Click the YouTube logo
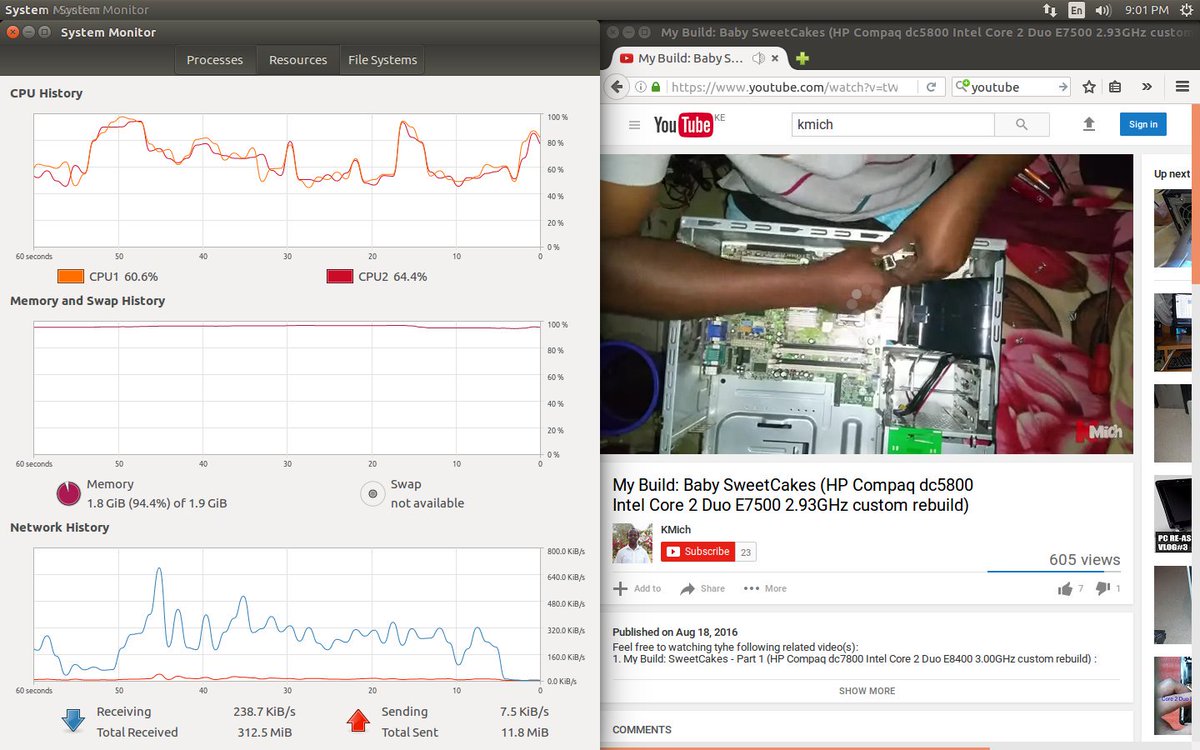The image size is (1200, 750). tap(684, 125)
